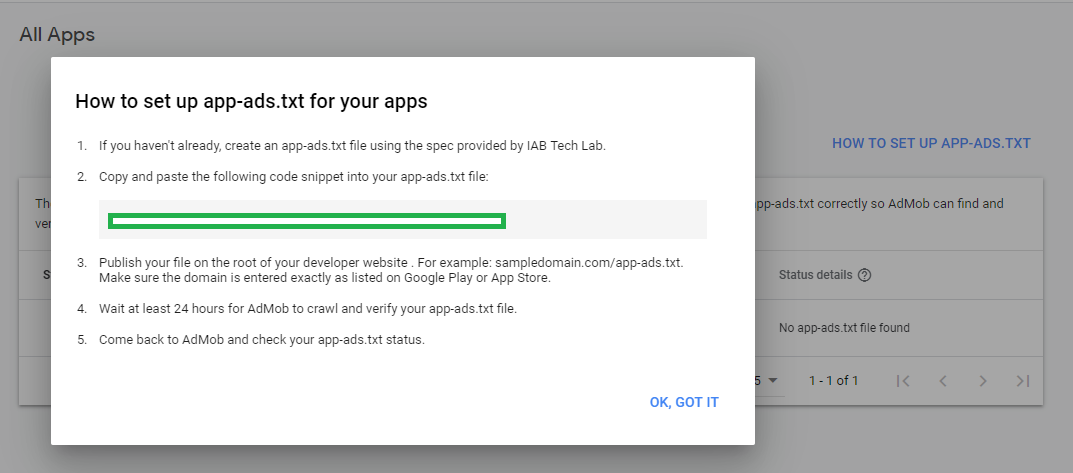Click the 'Status details' column header
The width and height of the screenshot is (1073, 473).
[x=816, y=275]
